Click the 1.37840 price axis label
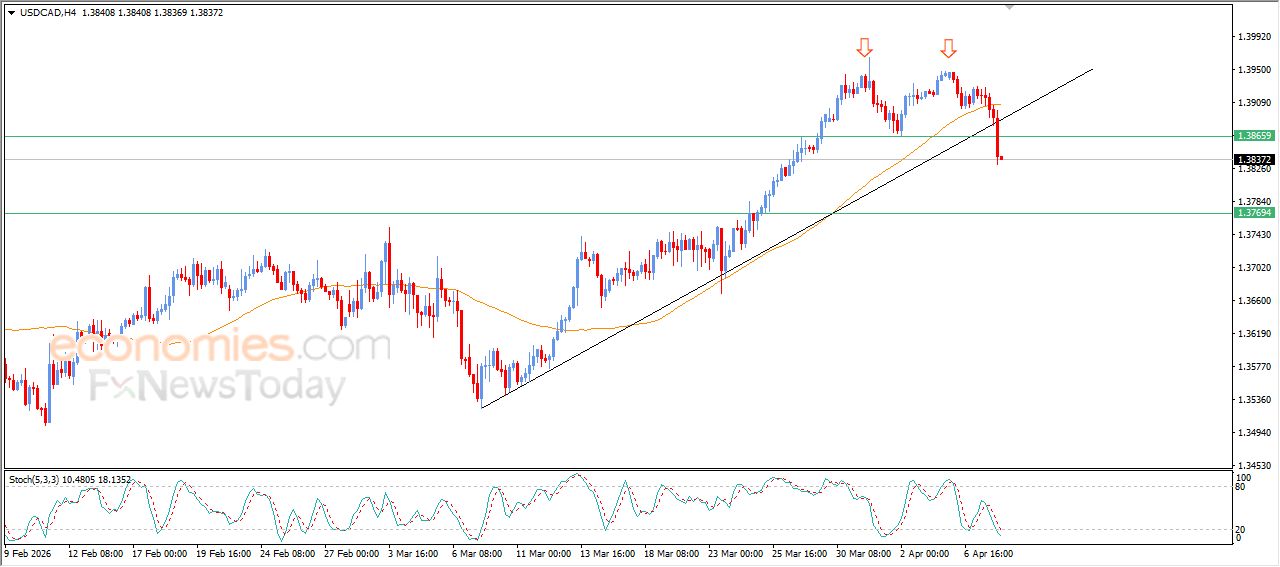 [x=1254, y=202]
